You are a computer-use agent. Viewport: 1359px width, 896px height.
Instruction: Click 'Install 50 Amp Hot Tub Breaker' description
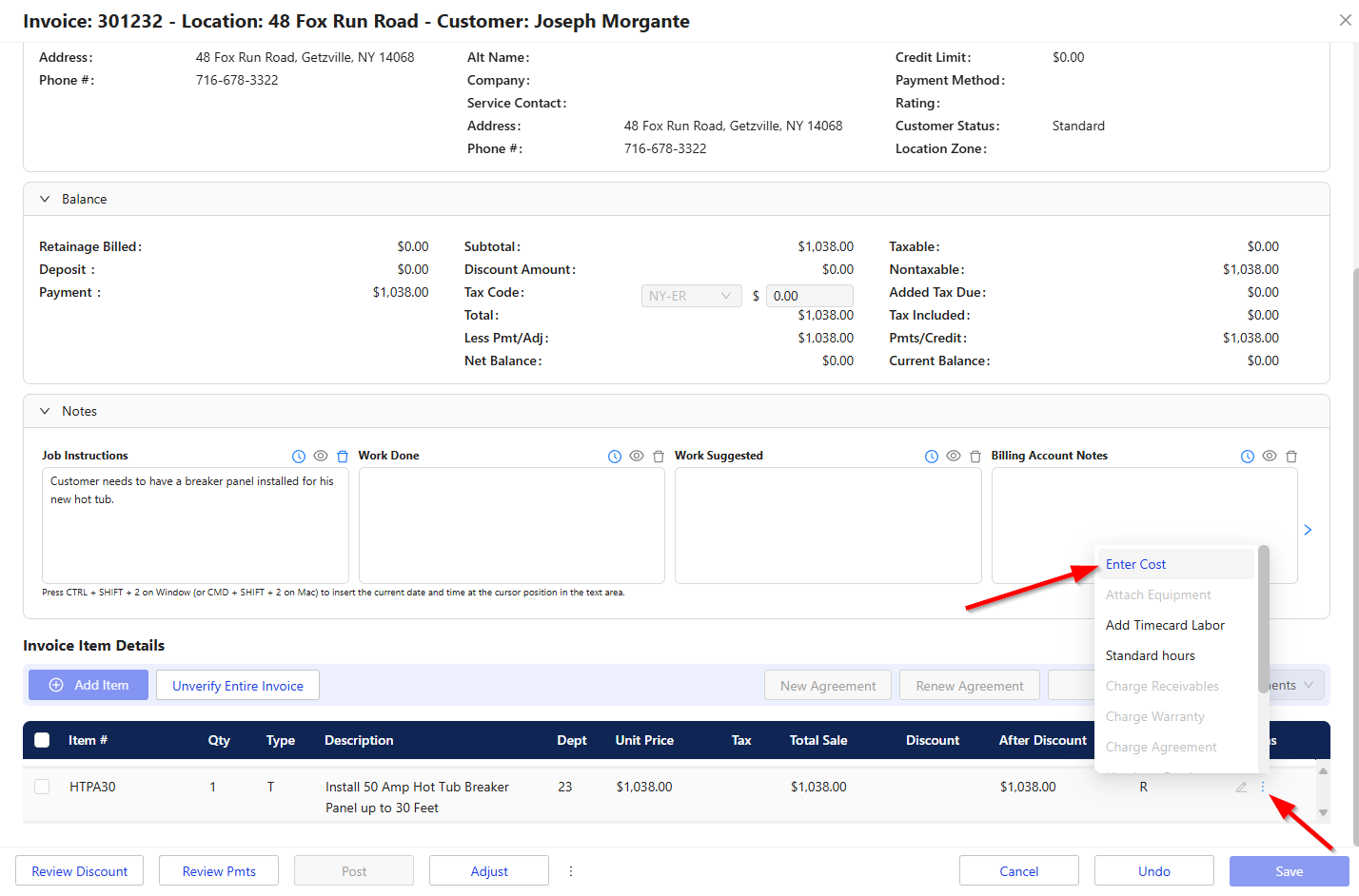pyautogui.click(x=417, y=787)
